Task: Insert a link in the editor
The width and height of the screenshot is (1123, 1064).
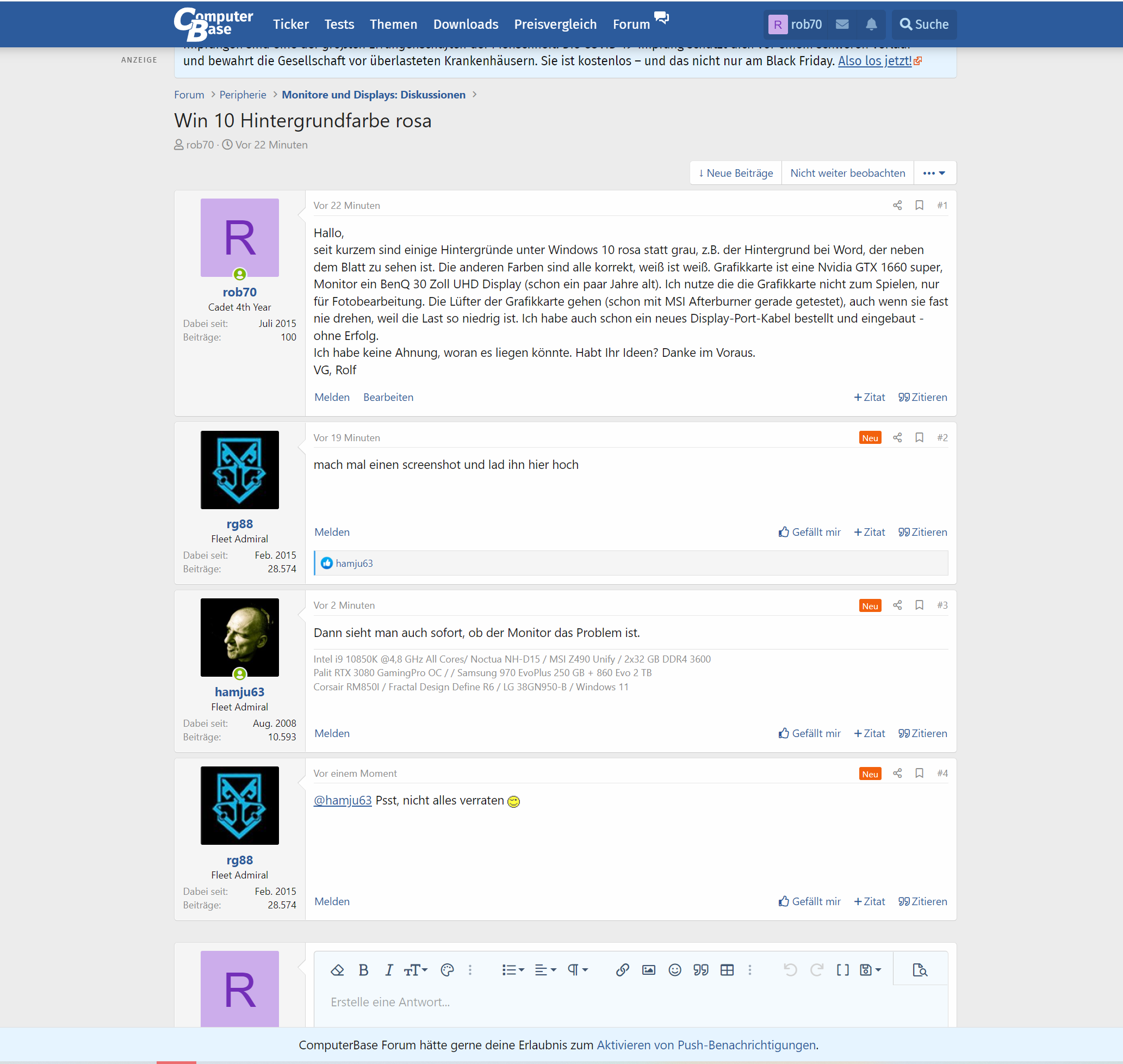Action: tap(622, 970)
